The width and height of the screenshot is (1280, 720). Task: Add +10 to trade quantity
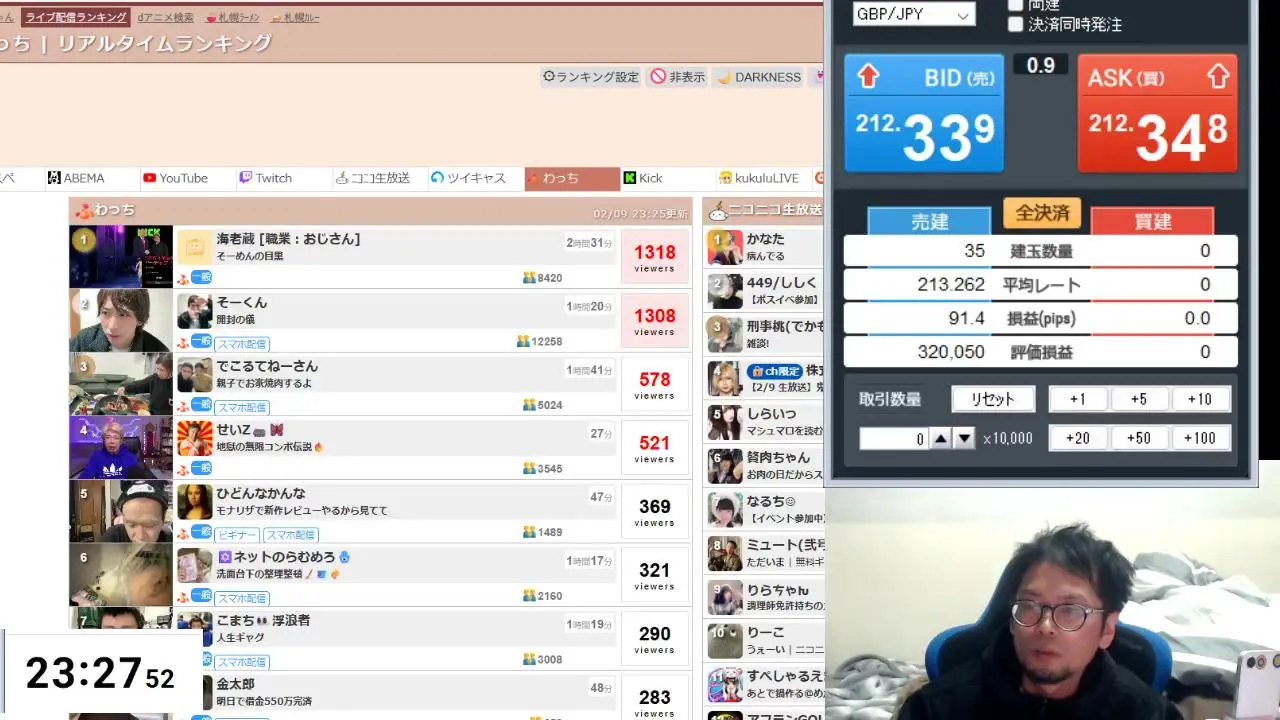point(1200,399)
